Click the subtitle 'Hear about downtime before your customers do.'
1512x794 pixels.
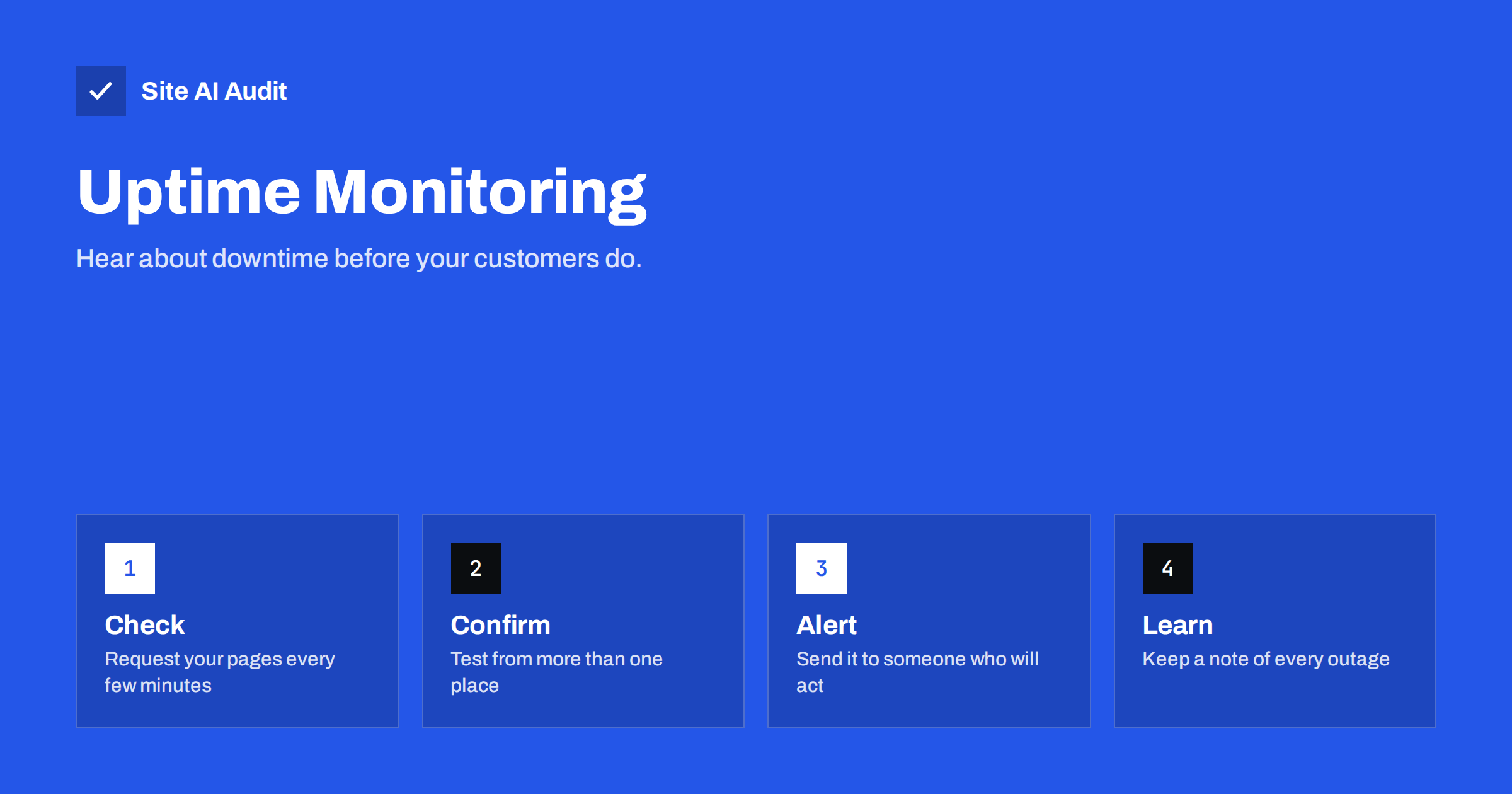tap(359, 258)
